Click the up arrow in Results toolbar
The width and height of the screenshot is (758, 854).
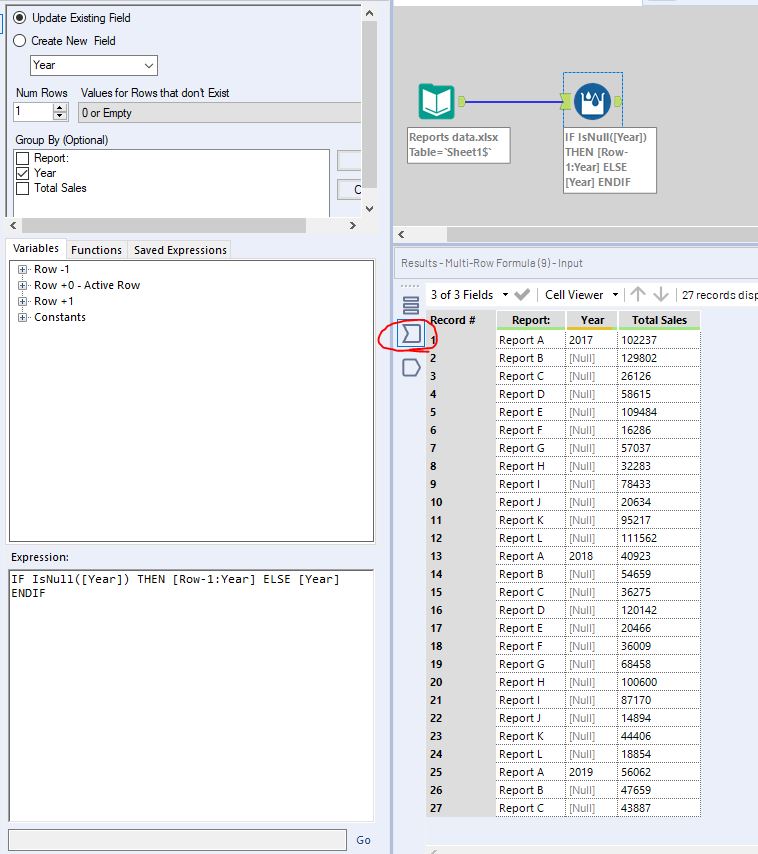click(638, 295)
